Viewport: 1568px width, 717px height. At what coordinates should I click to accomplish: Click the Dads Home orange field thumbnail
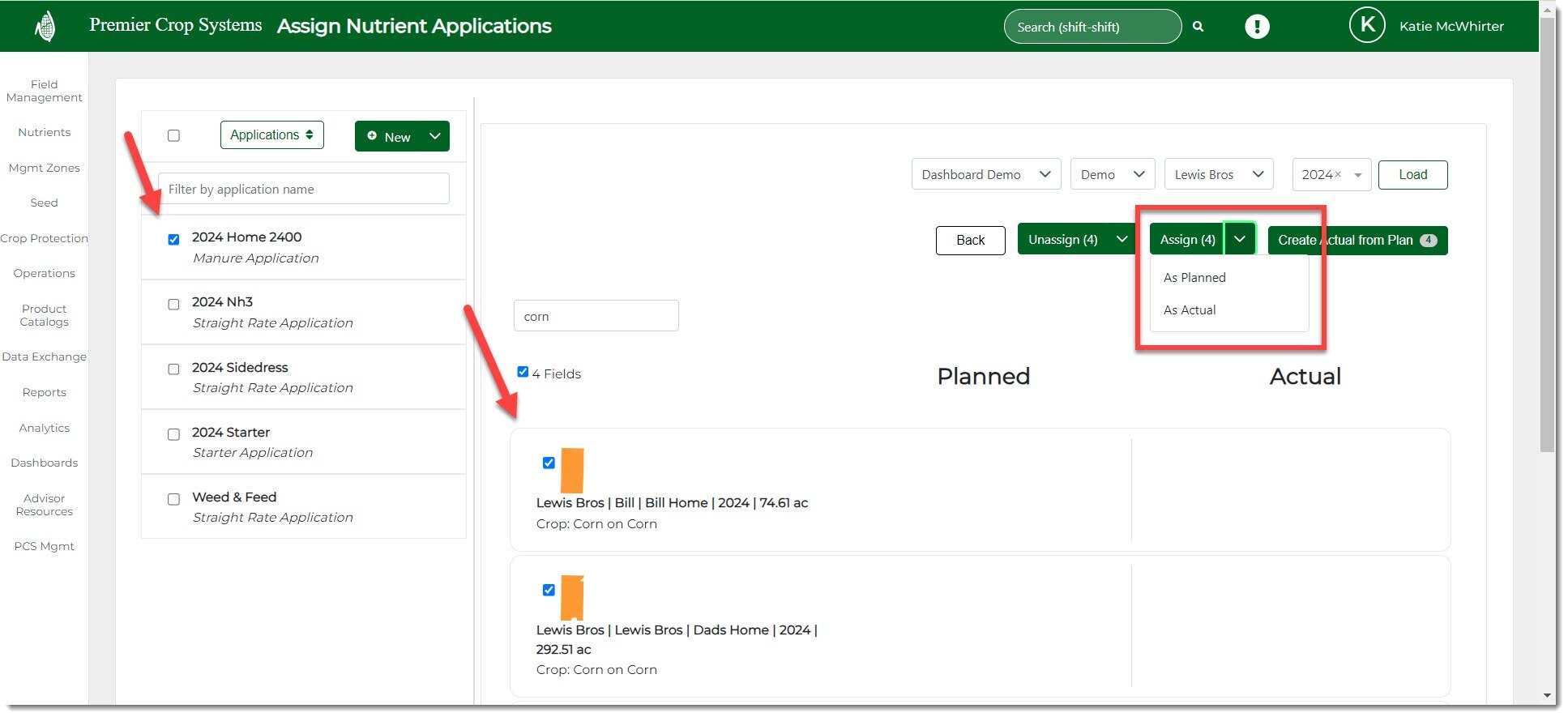tap(572, 598)
